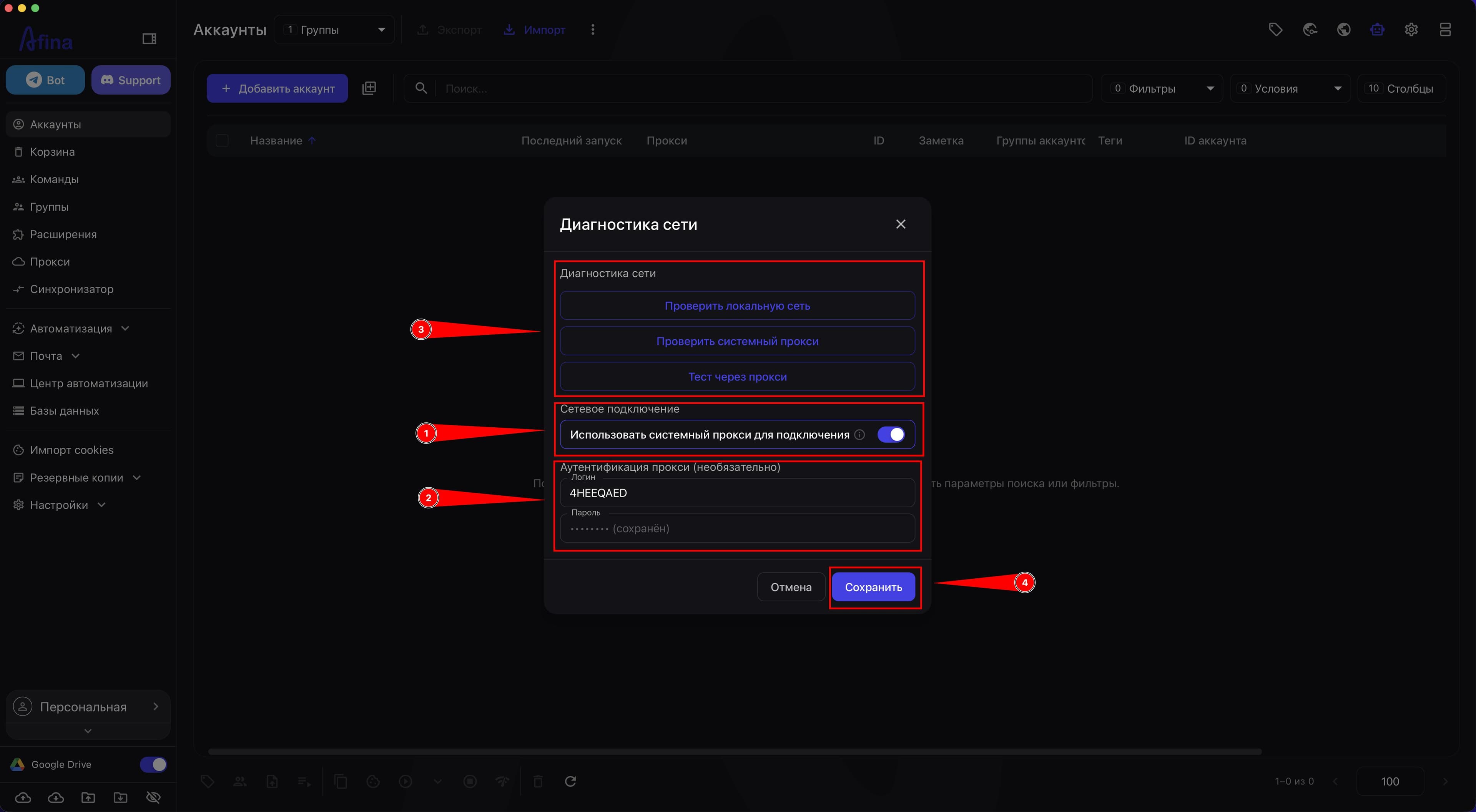Open the Группы dropdown in header
Image resolution: width=1476 pixels, height=812 pixels.
(x=334, y=30)
